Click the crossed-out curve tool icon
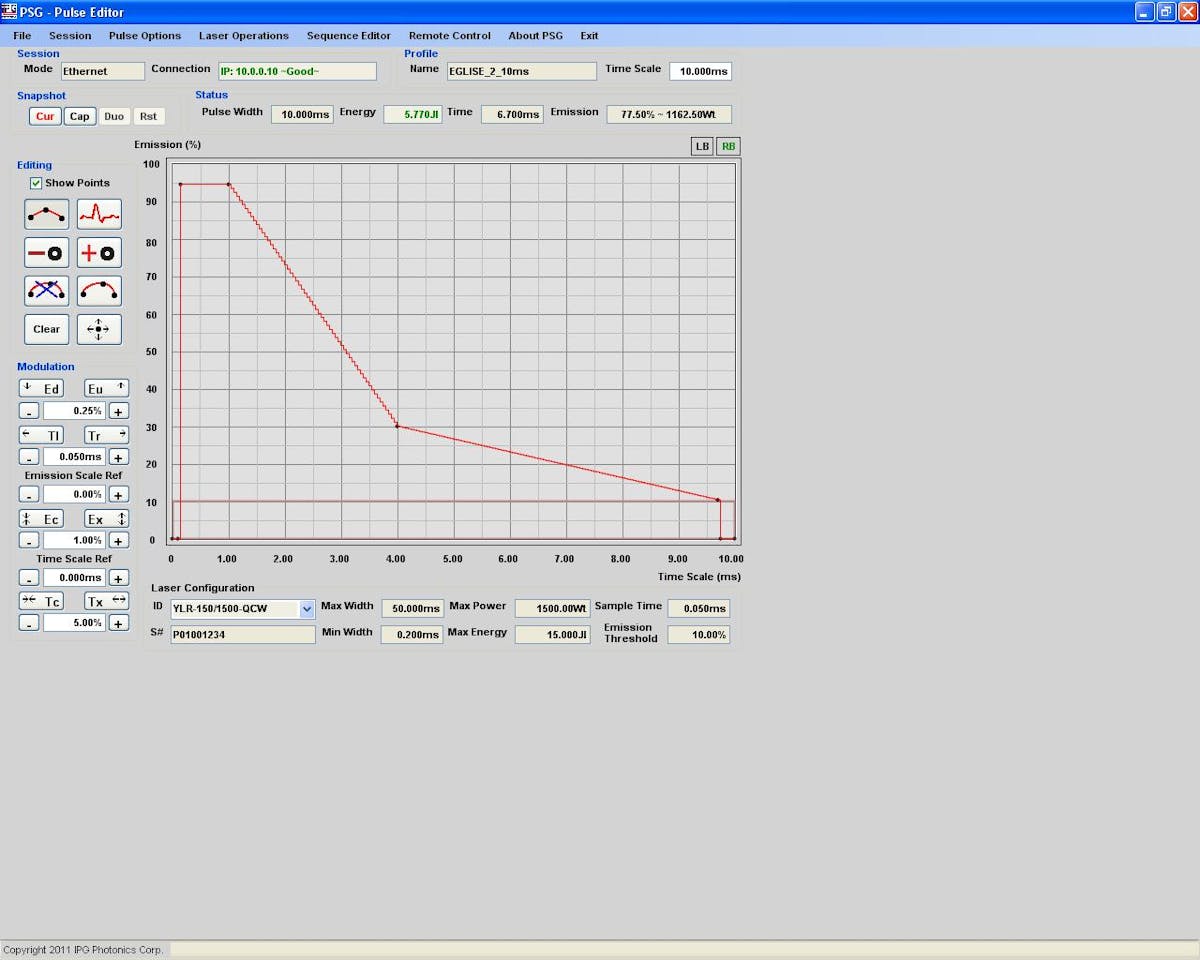1200x960 pixels. 46,291
